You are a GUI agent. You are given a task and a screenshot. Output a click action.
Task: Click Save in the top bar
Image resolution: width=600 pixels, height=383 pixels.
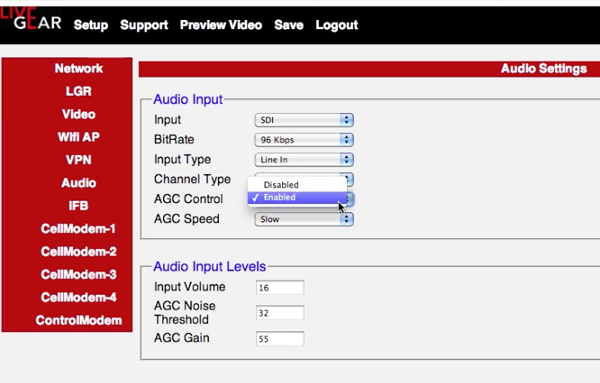pos(289,25)
